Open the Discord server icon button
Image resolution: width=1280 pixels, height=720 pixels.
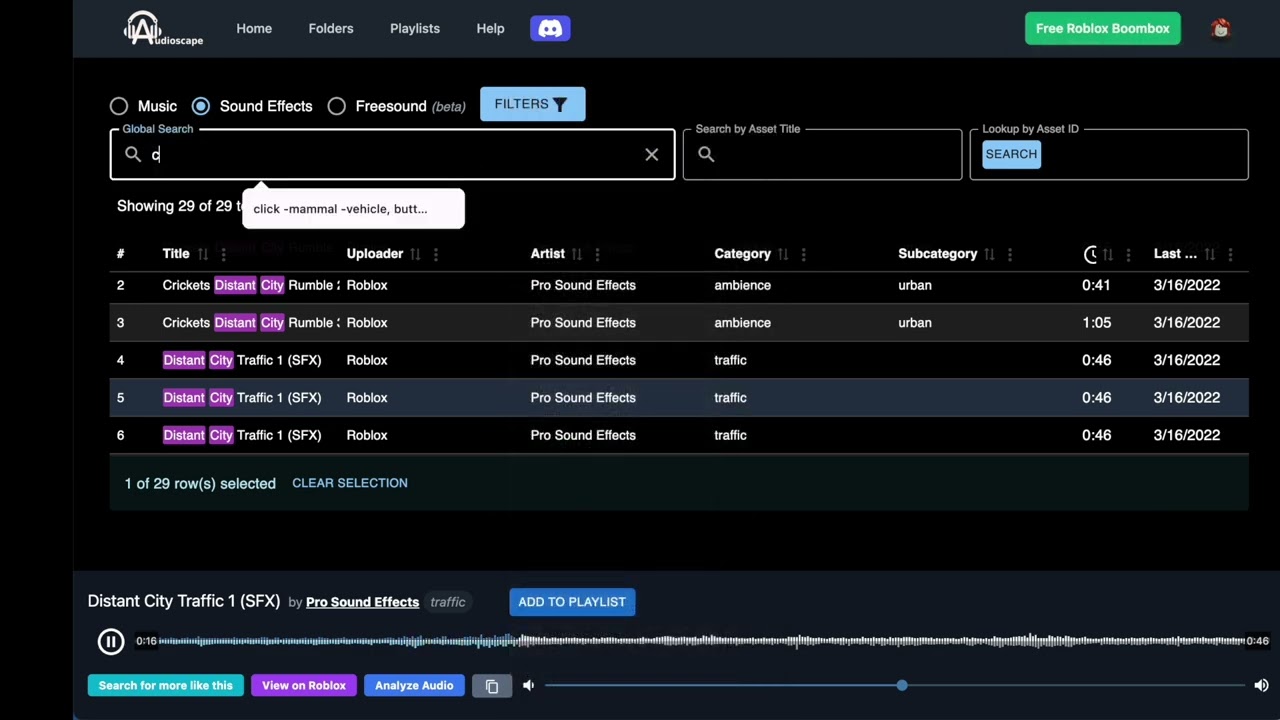(550, 28)
